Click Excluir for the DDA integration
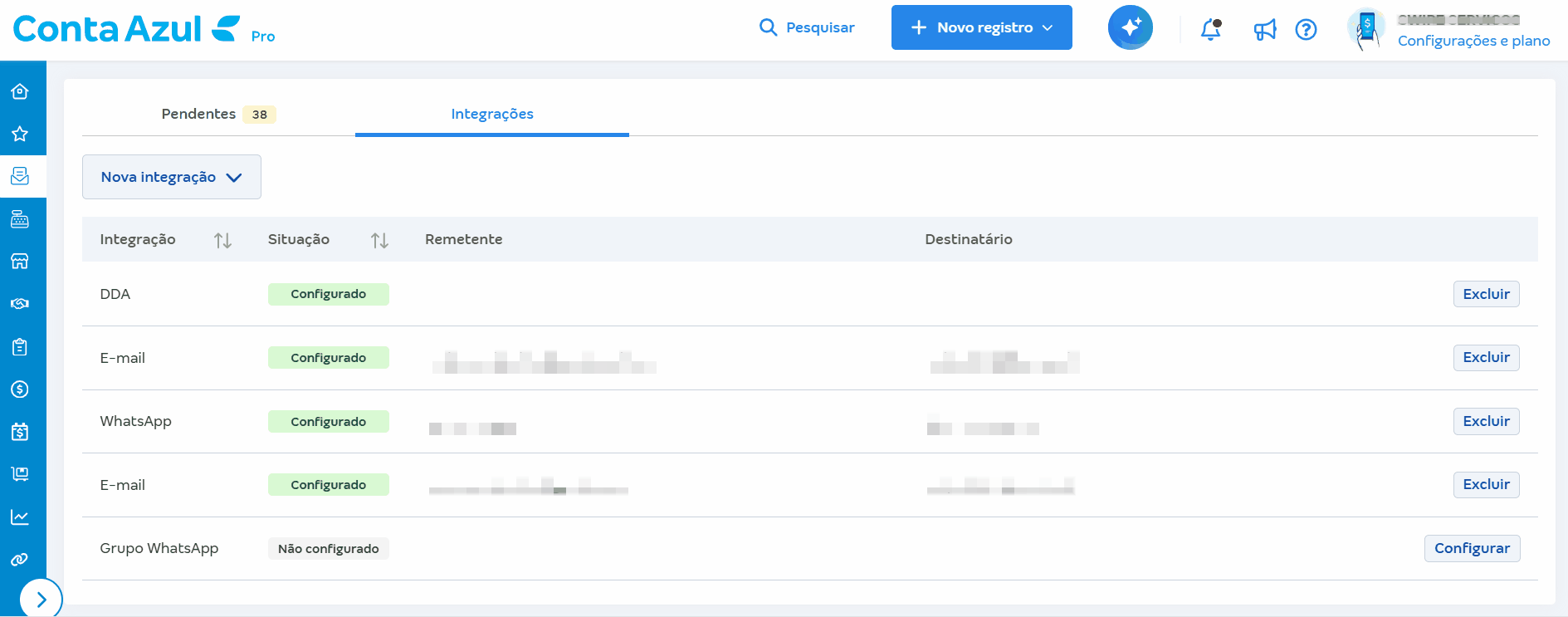1568x617 pixels. point(1486,294)
